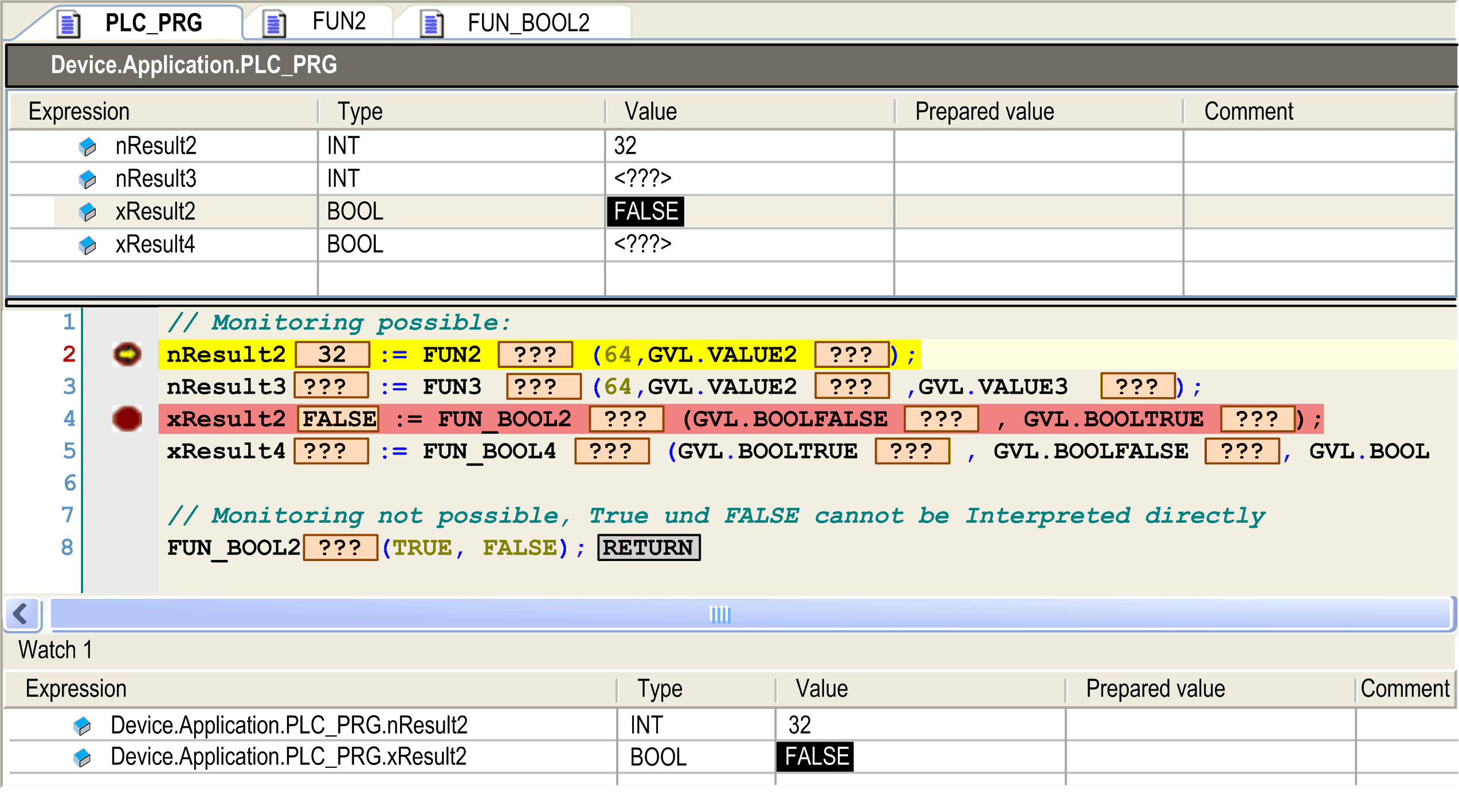Switch to the FUN2 tab
The width and height of the screenshot is (1459, 812).
pos(338,22)
